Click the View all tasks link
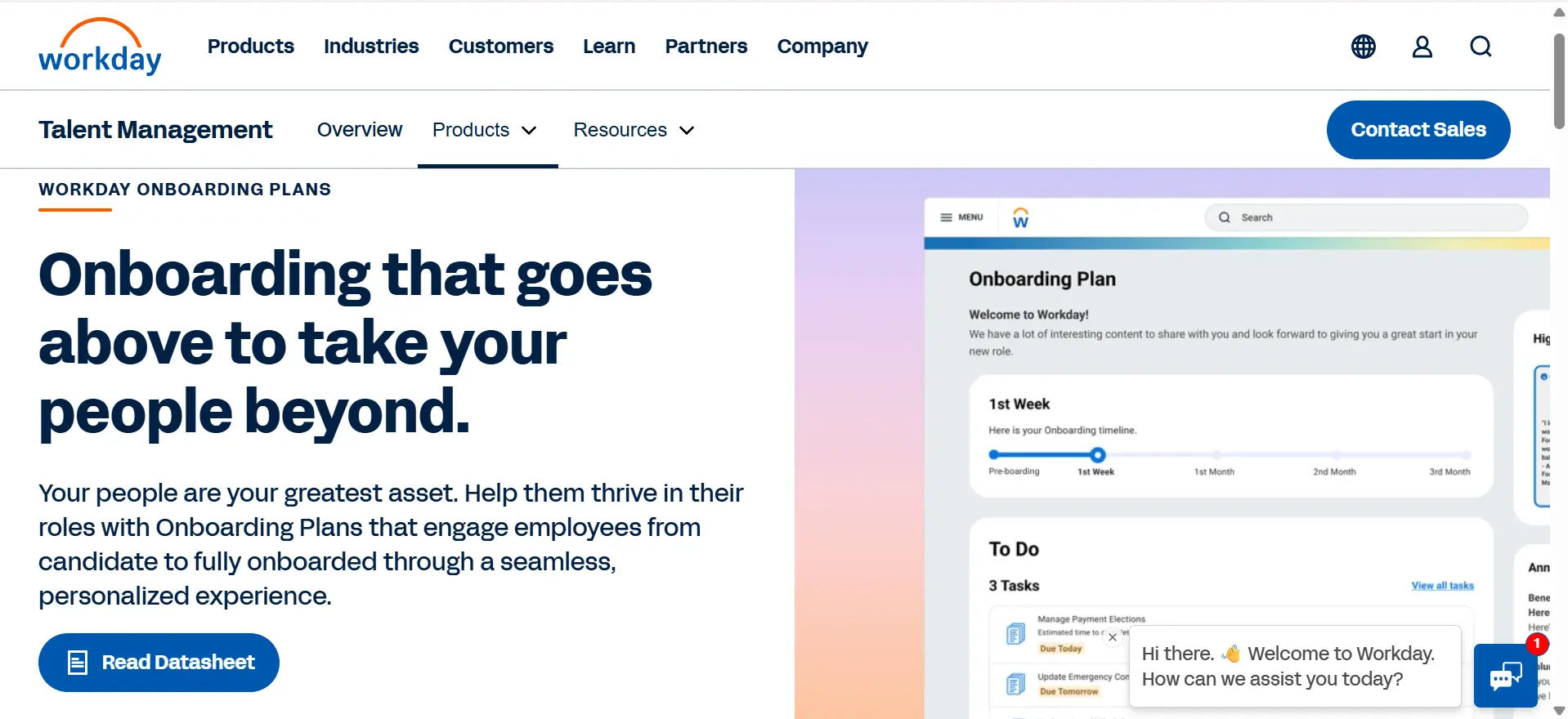Image resolution: width=1568 pixels, height=719 pixels. point(1442,586)
